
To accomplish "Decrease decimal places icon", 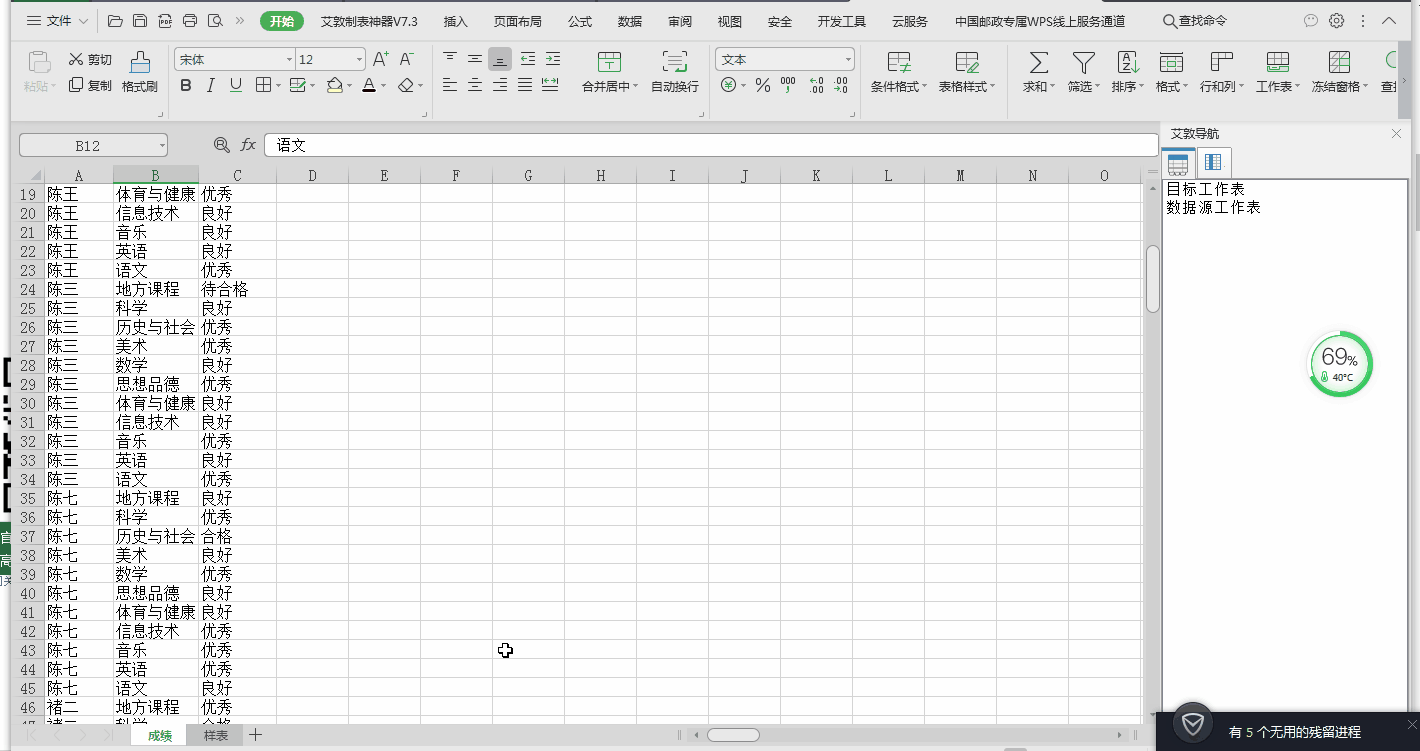I will tap(841, 86).
